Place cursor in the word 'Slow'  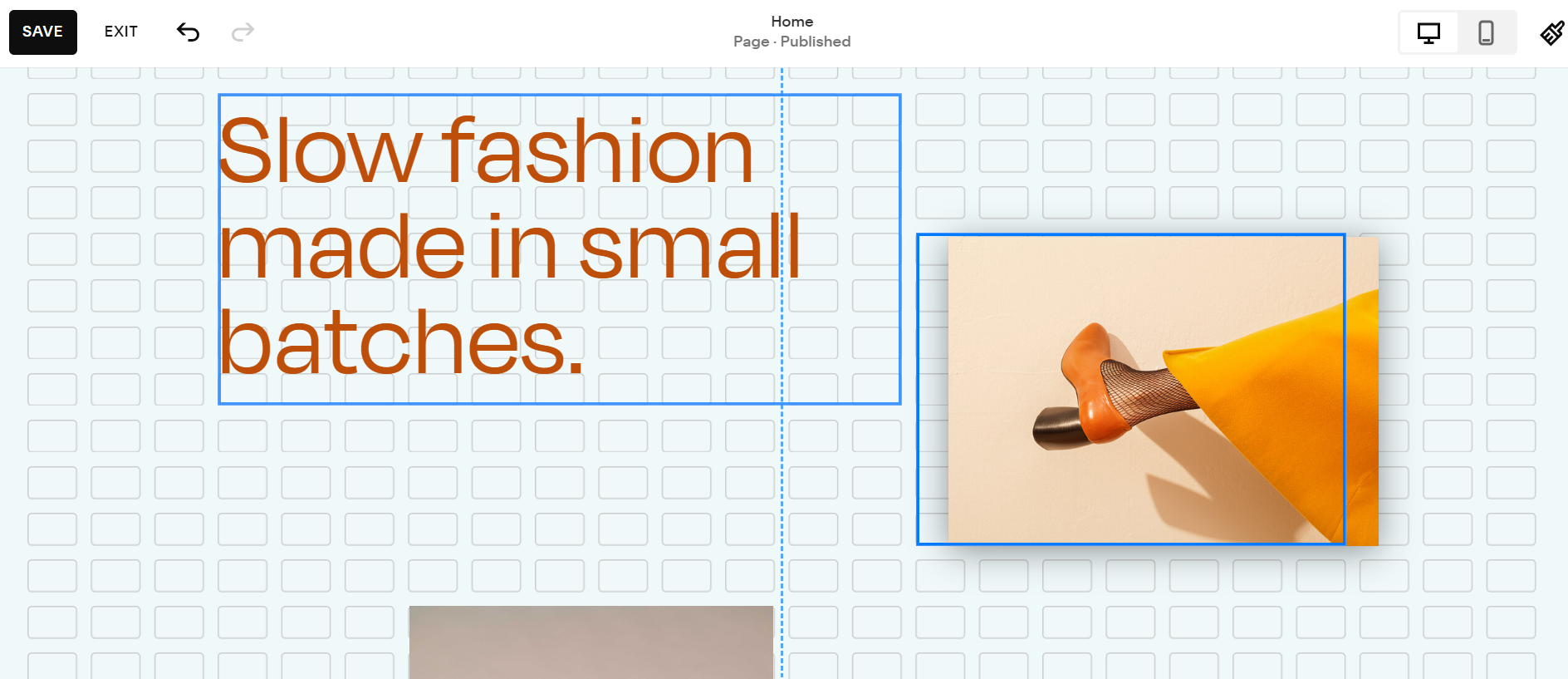point(320,152)
